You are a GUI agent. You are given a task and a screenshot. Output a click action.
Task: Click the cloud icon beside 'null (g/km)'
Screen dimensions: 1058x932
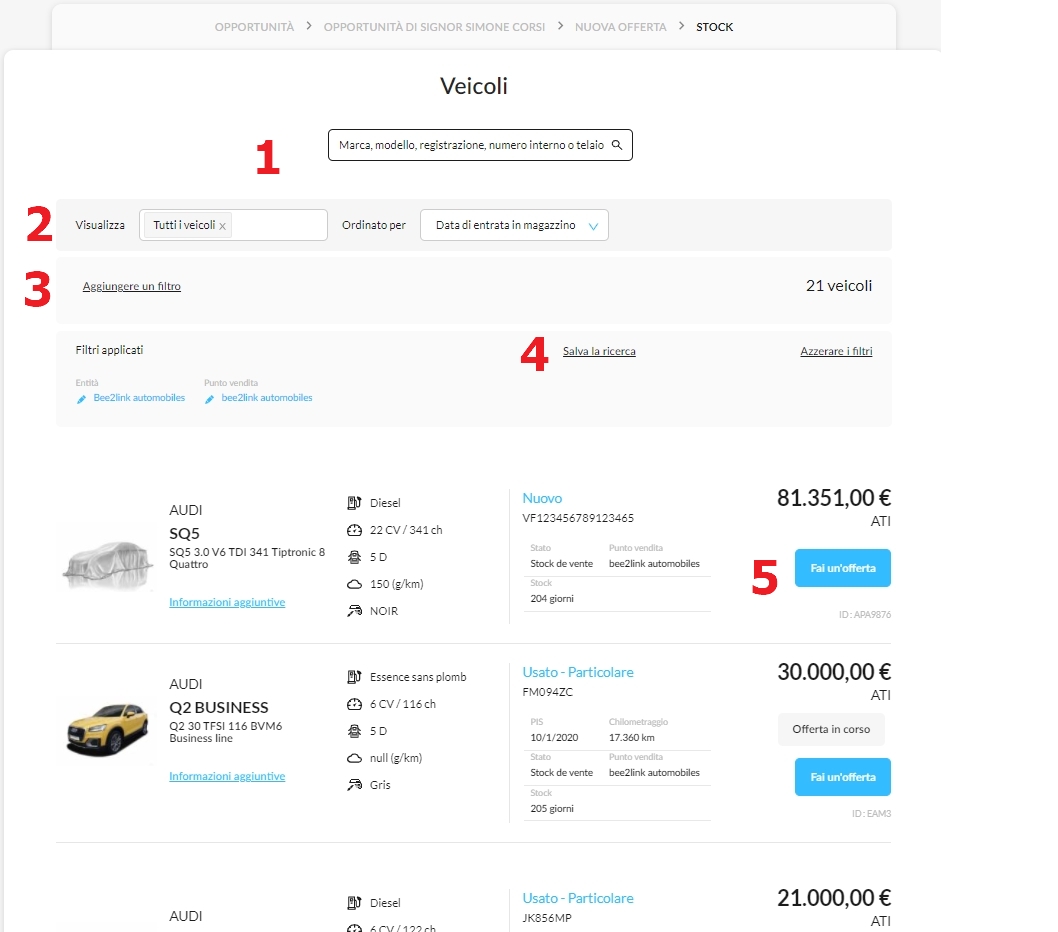click(x=354, y=758)
